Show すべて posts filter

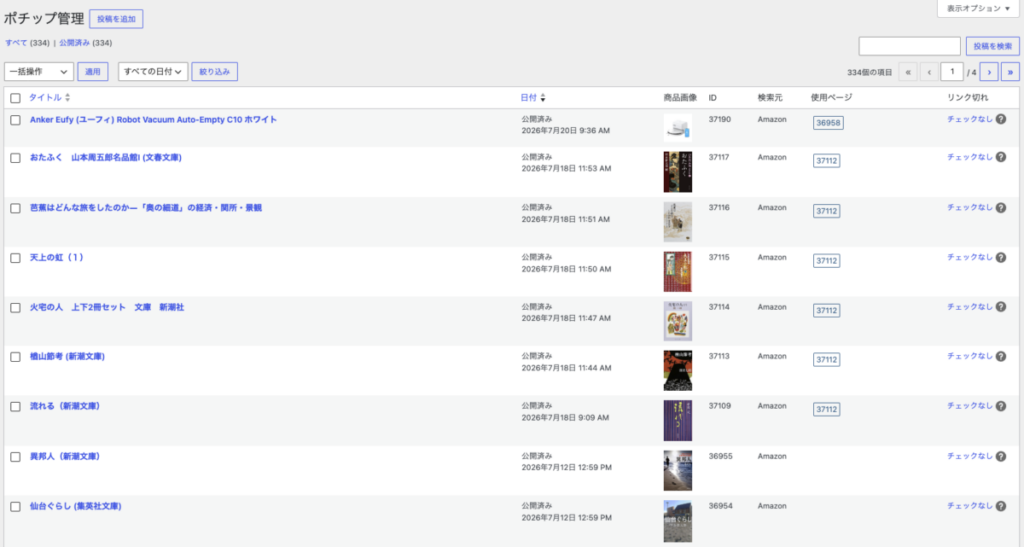click(x=16, y=43)
